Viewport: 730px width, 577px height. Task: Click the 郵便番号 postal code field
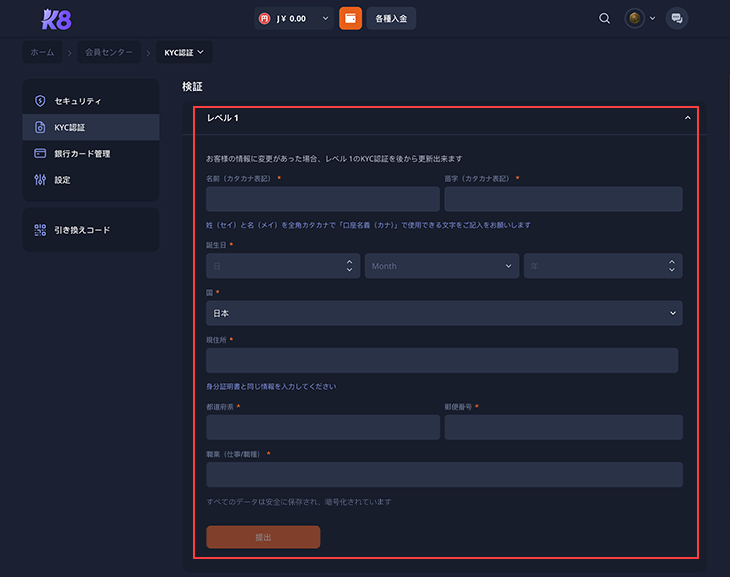(563, 427)
